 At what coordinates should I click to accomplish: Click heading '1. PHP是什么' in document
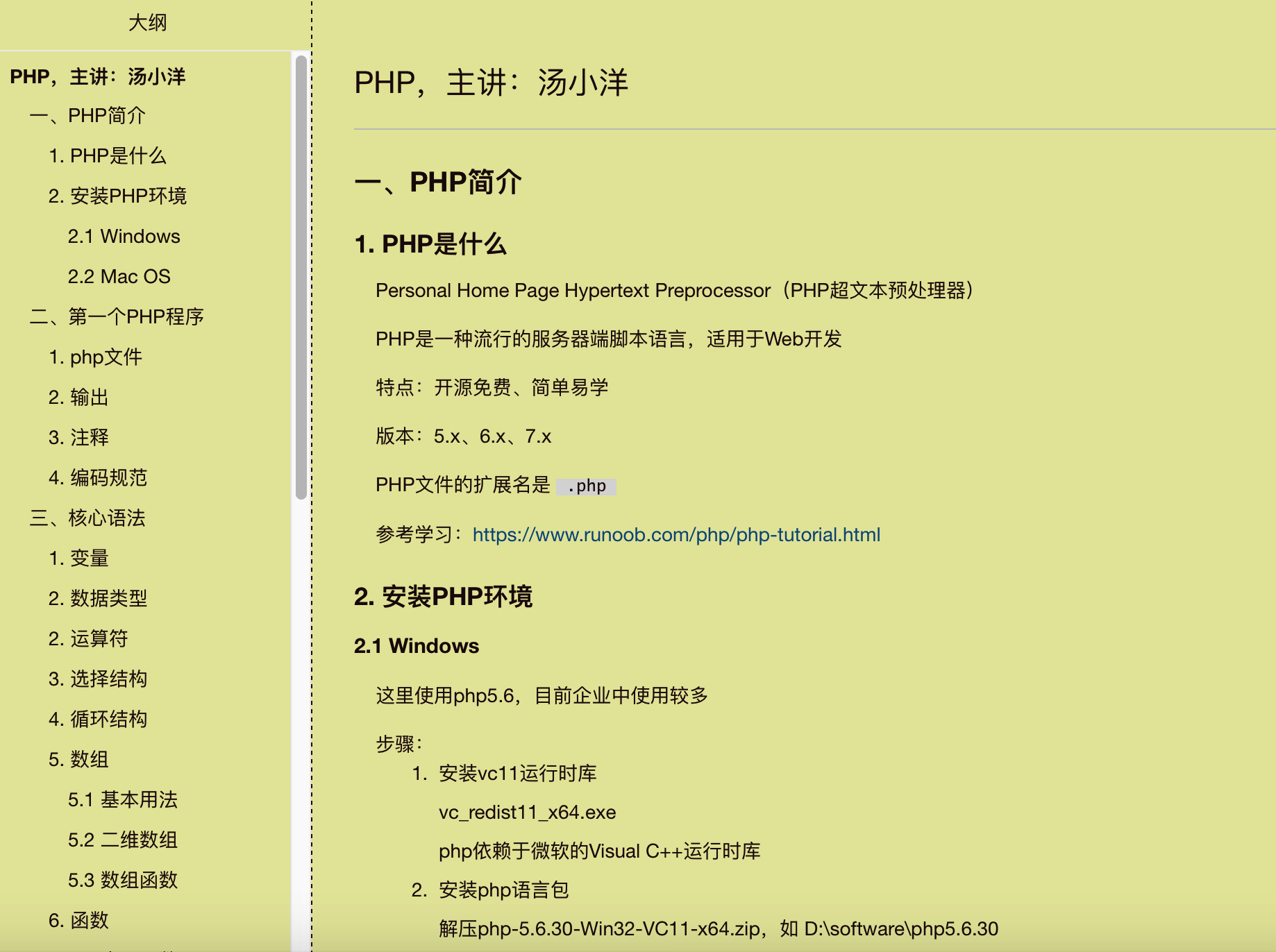[430, 244]
